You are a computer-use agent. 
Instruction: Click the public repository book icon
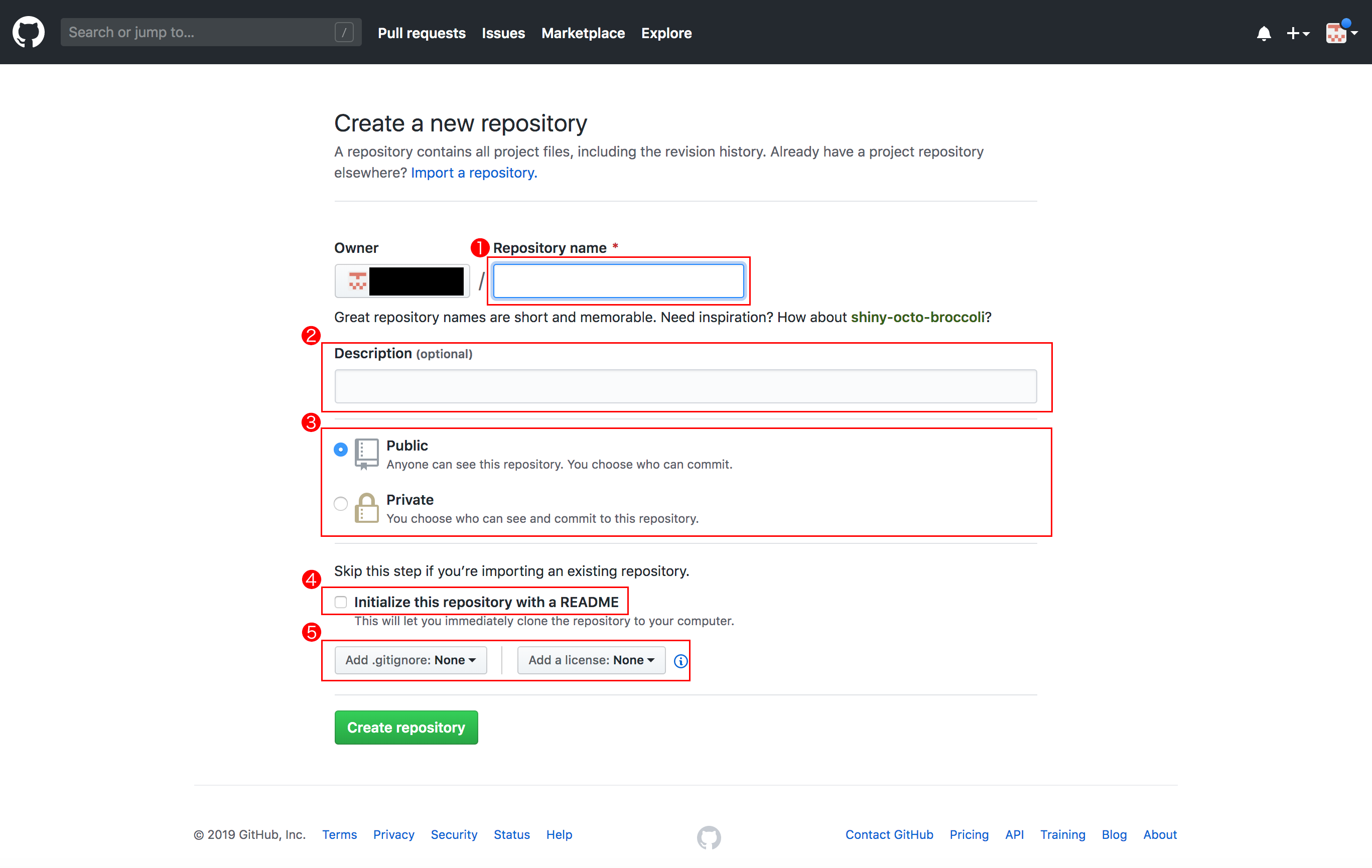coord(366,453)
